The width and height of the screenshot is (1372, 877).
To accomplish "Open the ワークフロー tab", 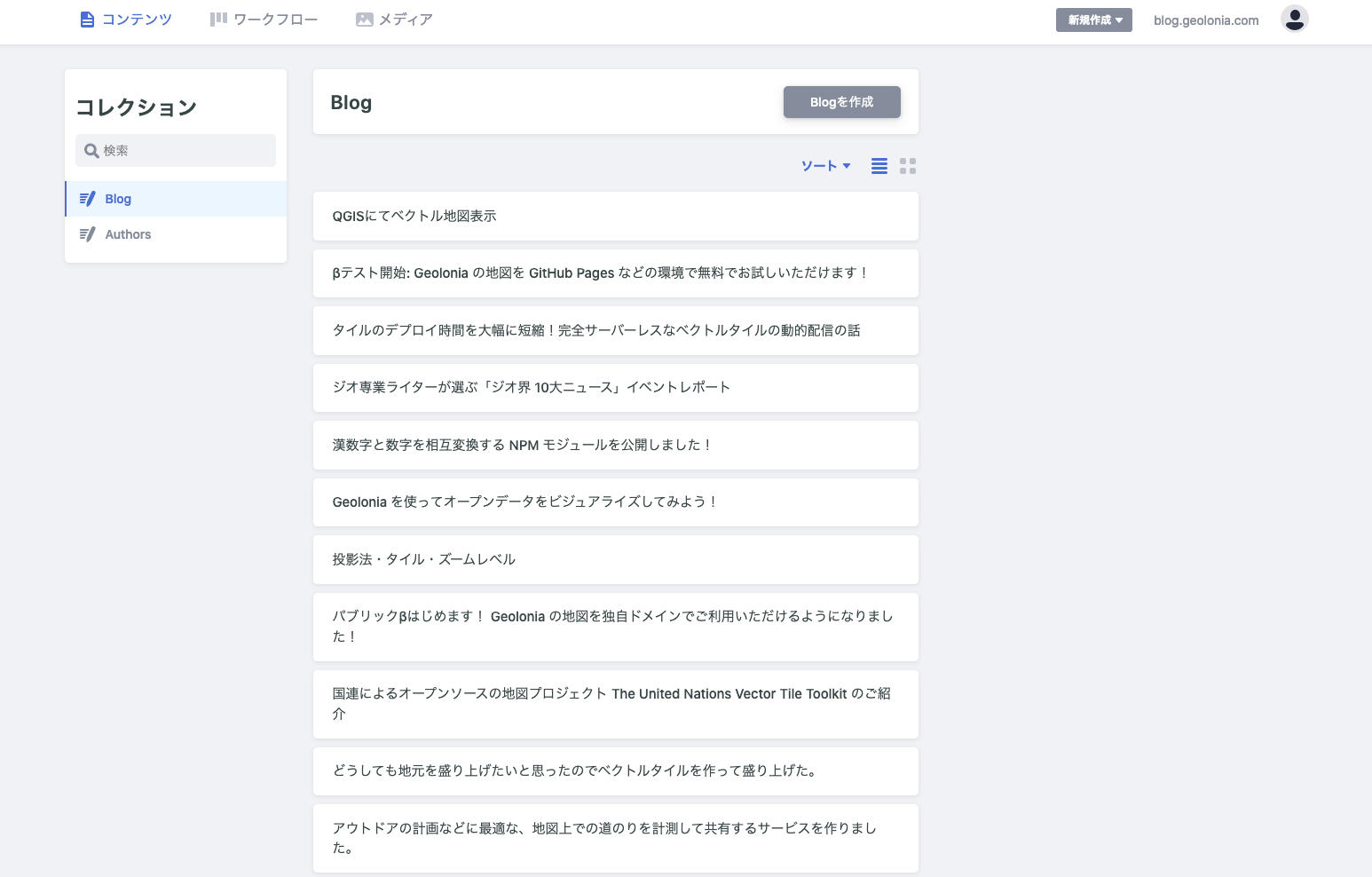I will (x=264, y=20).
